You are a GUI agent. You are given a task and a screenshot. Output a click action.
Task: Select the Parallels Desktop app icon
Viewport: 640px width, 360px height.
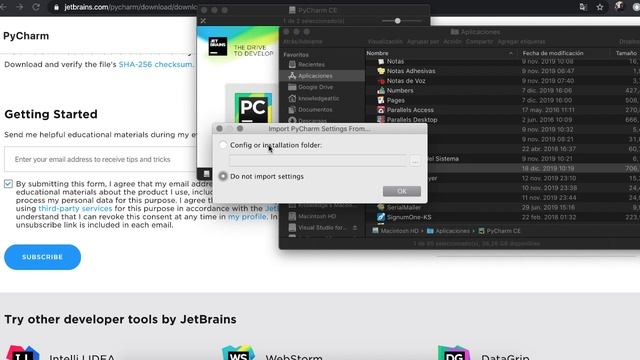(x=381, y=120)
